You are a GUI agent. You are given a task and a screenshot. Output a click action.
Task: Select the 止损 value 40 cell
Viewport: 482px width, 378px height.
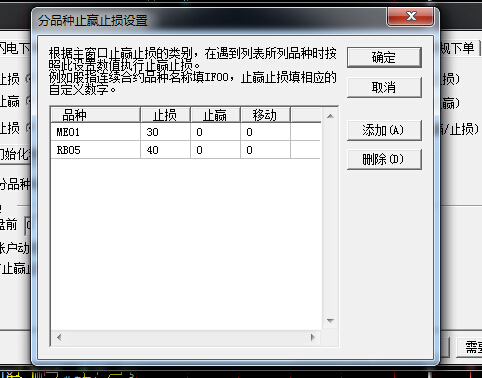click(165, 150)
